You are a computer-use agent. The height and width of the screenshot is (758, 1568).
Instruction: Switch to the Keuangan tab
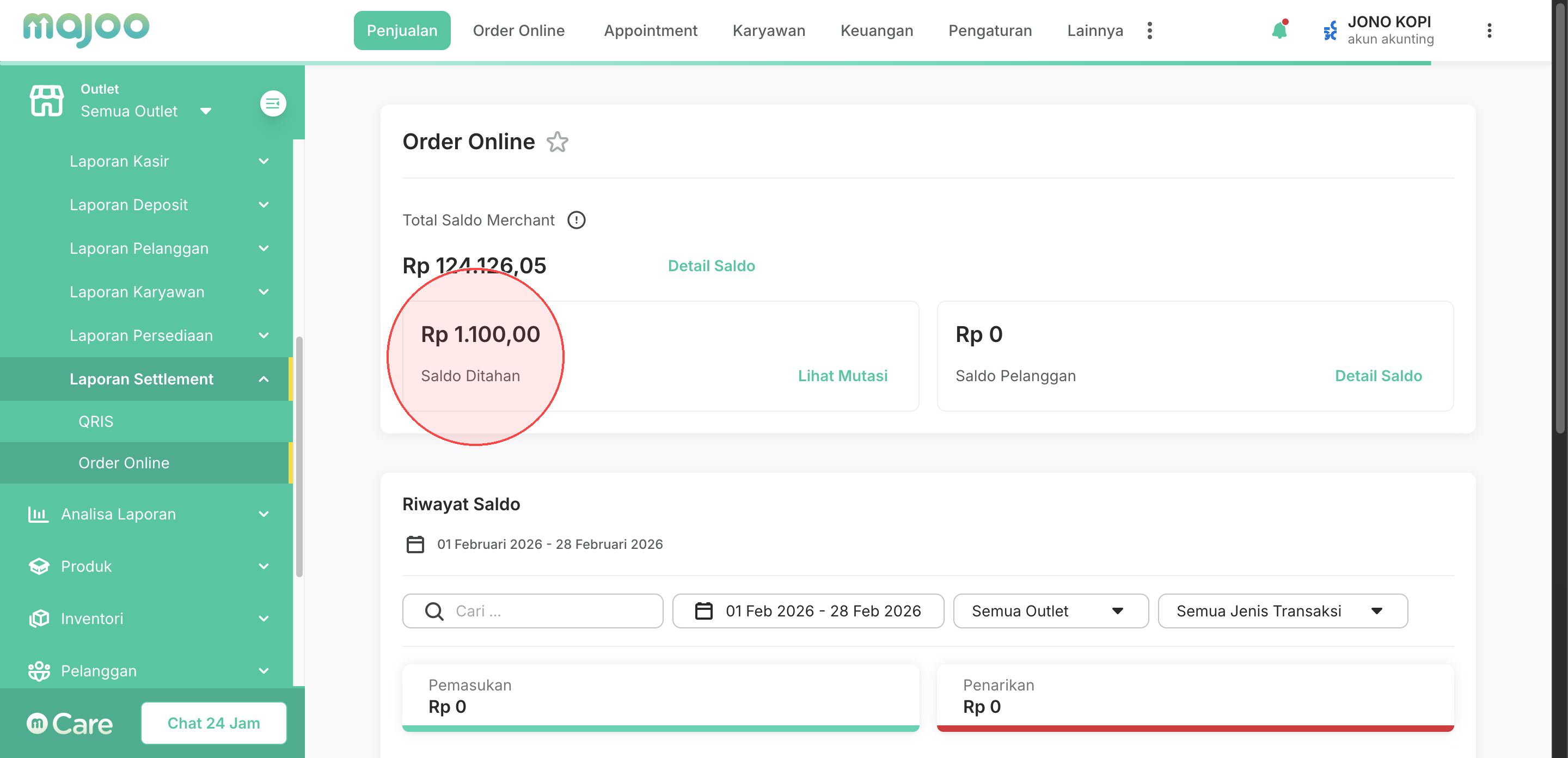(x=876, y=30)
